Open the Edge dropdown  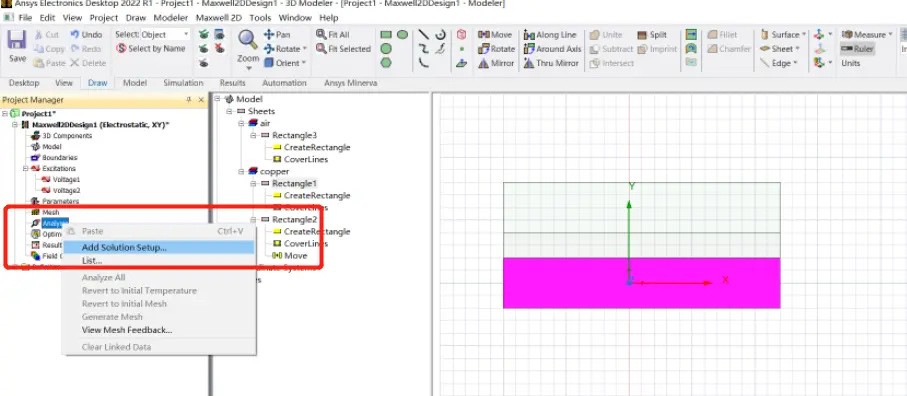795,63
